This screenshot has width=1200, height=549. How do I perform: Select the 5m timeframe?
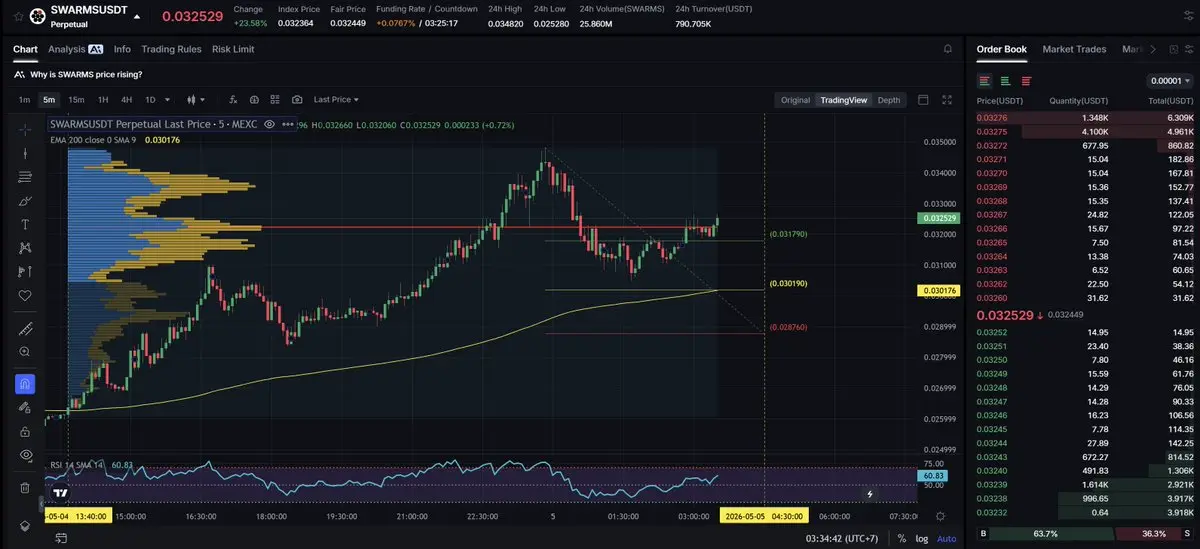pyautogui.click(x=49, y=100)
